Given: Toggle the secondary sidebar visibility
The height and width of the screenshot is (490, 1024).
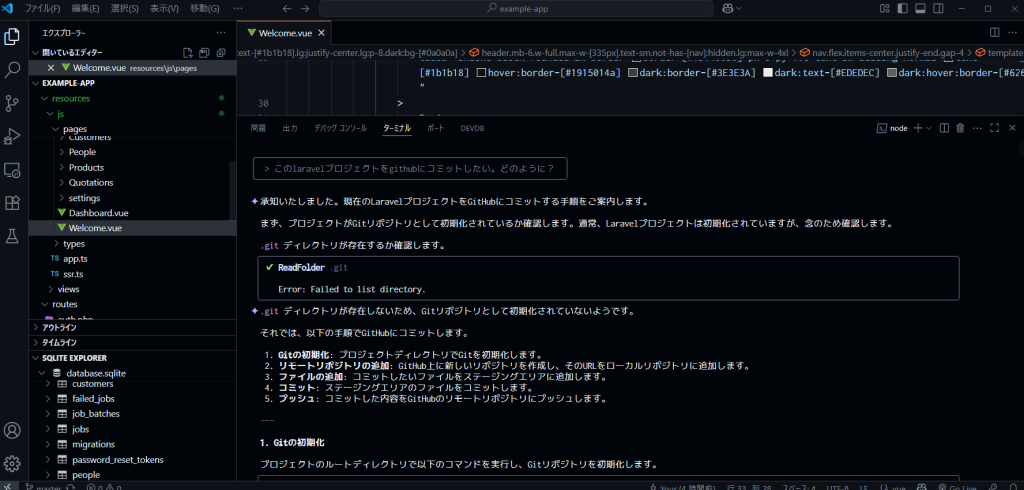Looking at the screenshot, I should [x=938, y=8].
